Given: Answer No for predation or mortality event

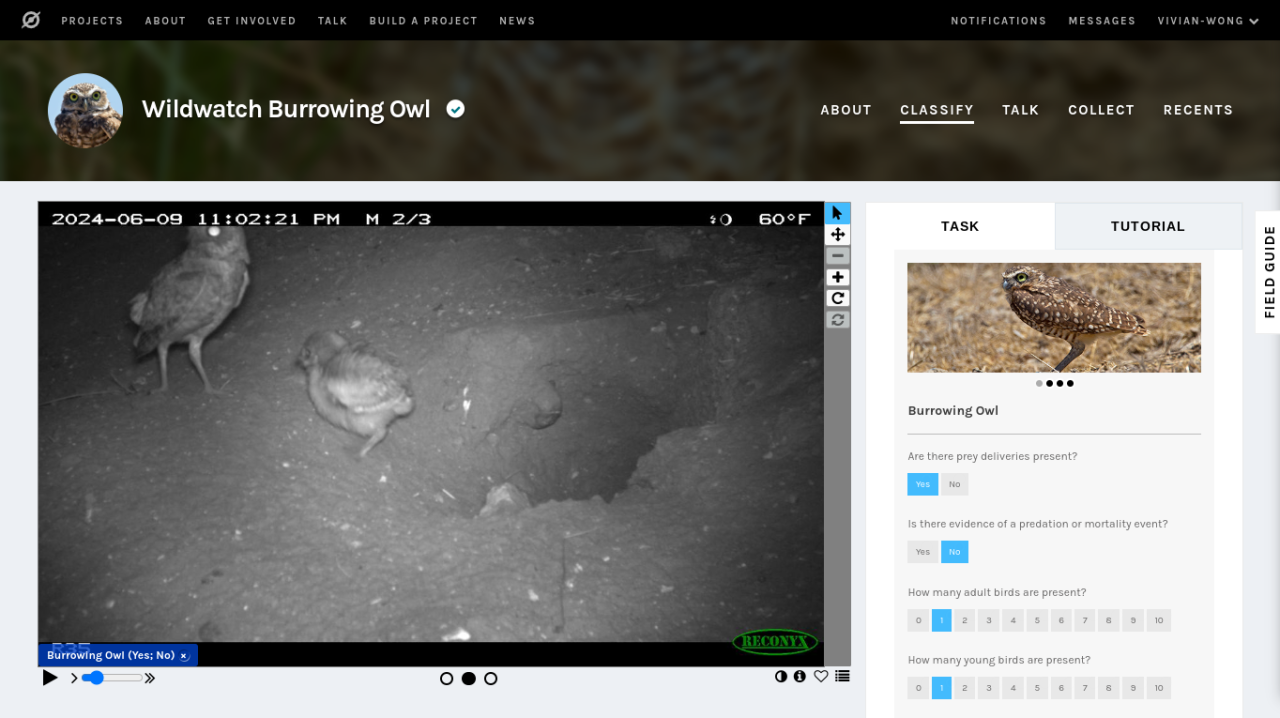Looking at the screenshot, I should click(955, 552).
